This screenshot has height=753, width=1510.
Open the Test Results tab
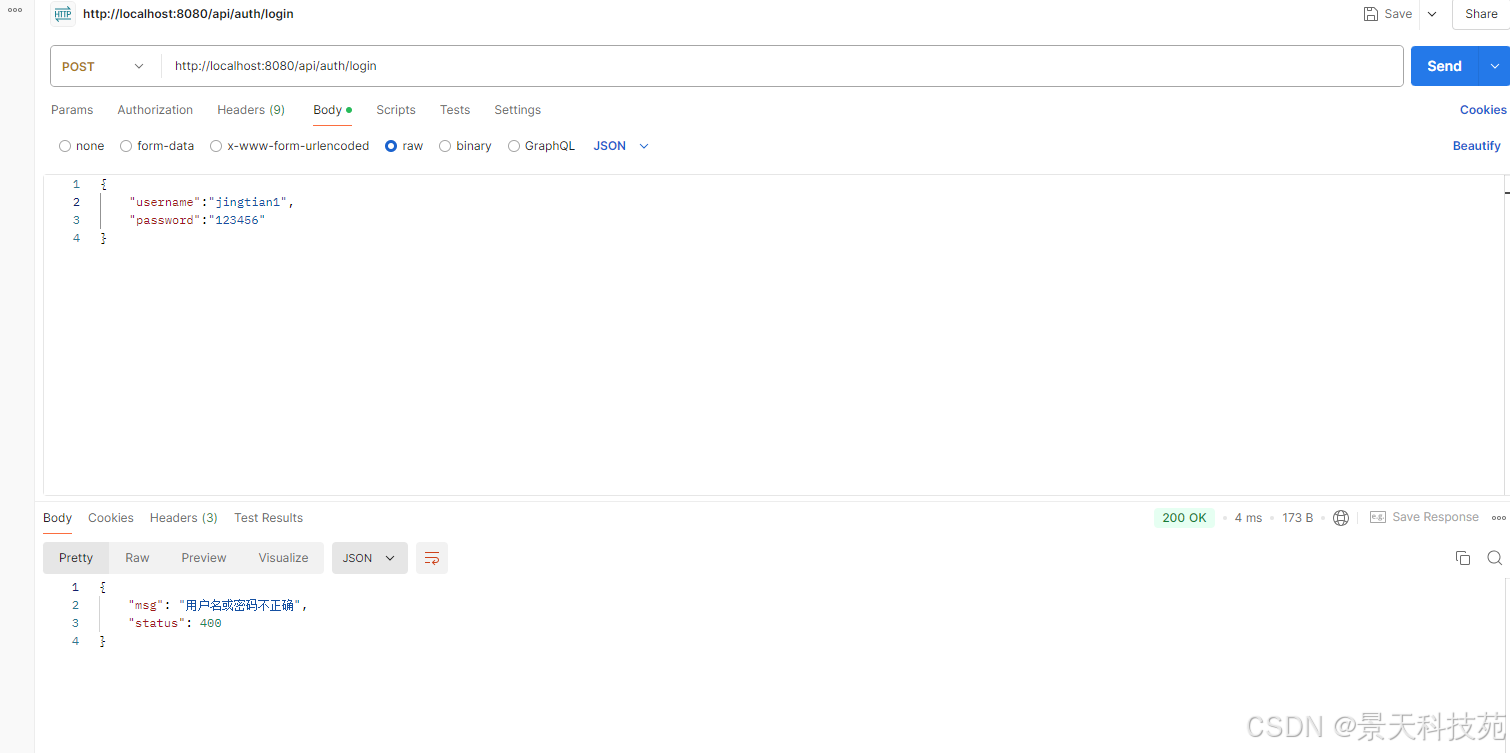(x=268, y=518)
